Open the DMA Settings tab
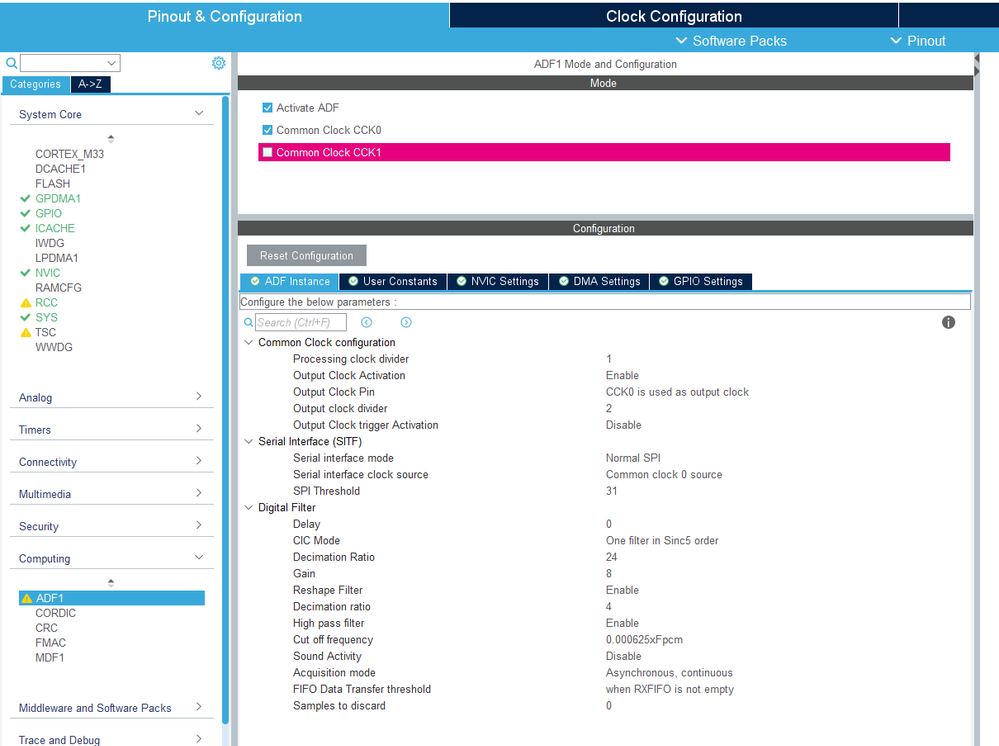 tap(599, 282)
